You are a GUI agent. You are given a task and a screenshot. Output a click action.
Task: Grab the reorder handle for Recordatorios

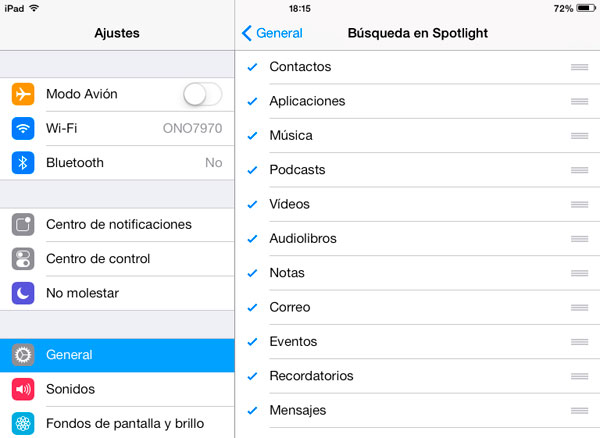tap(579, 376)
